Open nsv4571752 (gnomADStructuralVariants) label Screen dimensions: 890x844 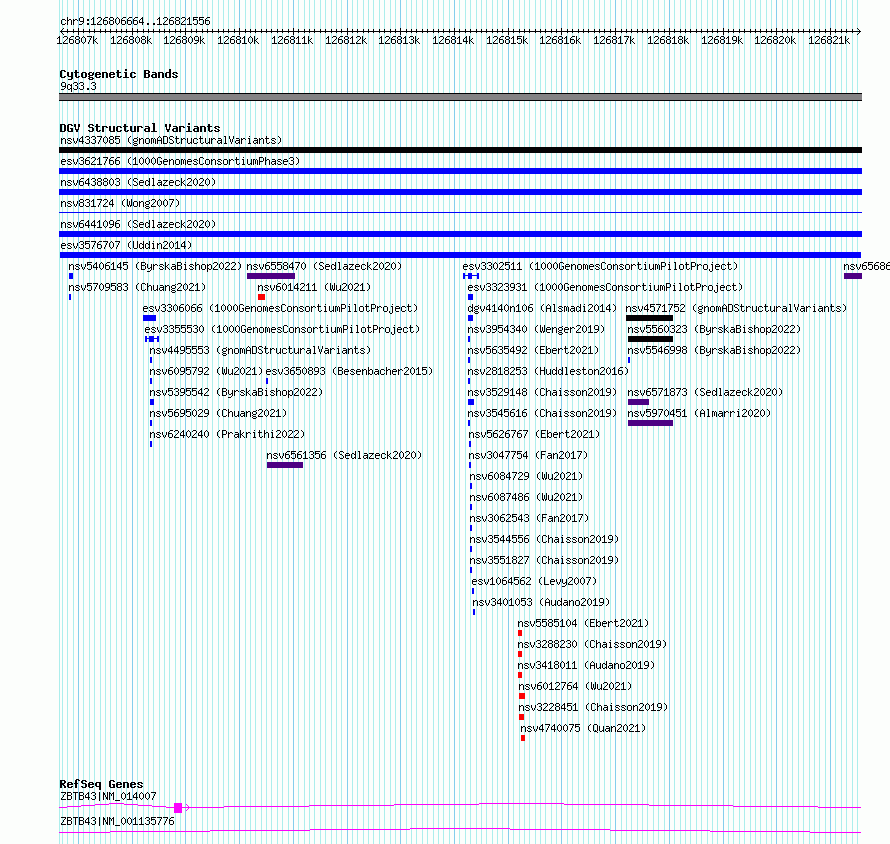(736, 308)
